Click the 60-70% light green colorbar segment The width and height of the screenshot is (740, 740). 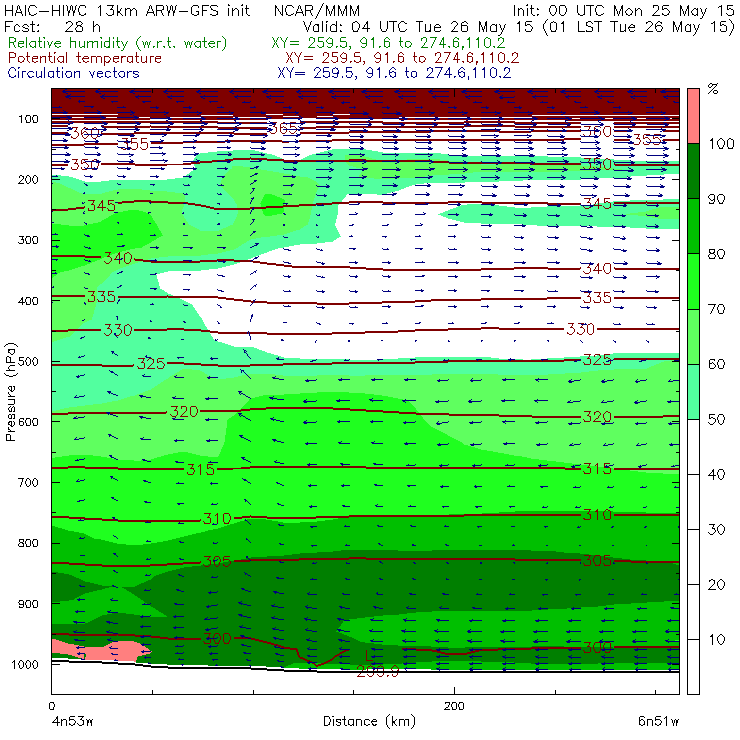coord(693,336)
